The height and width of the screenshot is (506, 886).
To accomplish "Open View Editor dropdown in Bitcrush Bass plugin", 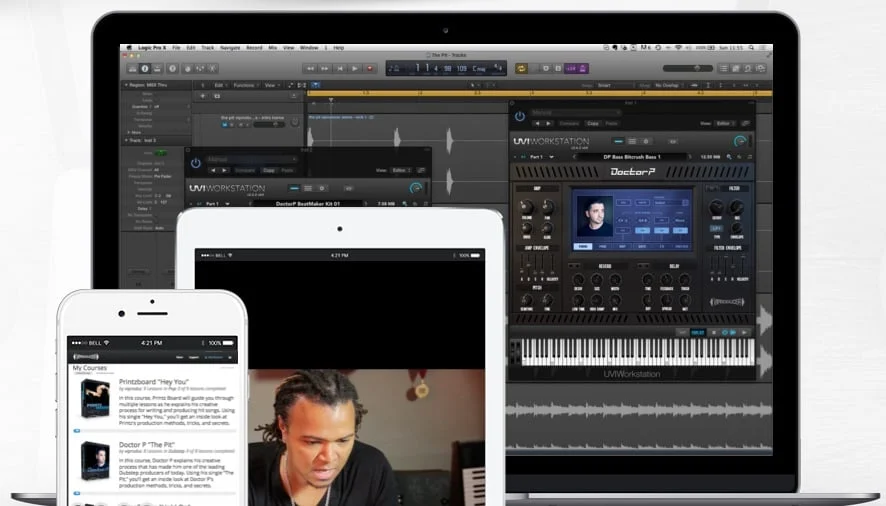I will (x=725, y=123).
